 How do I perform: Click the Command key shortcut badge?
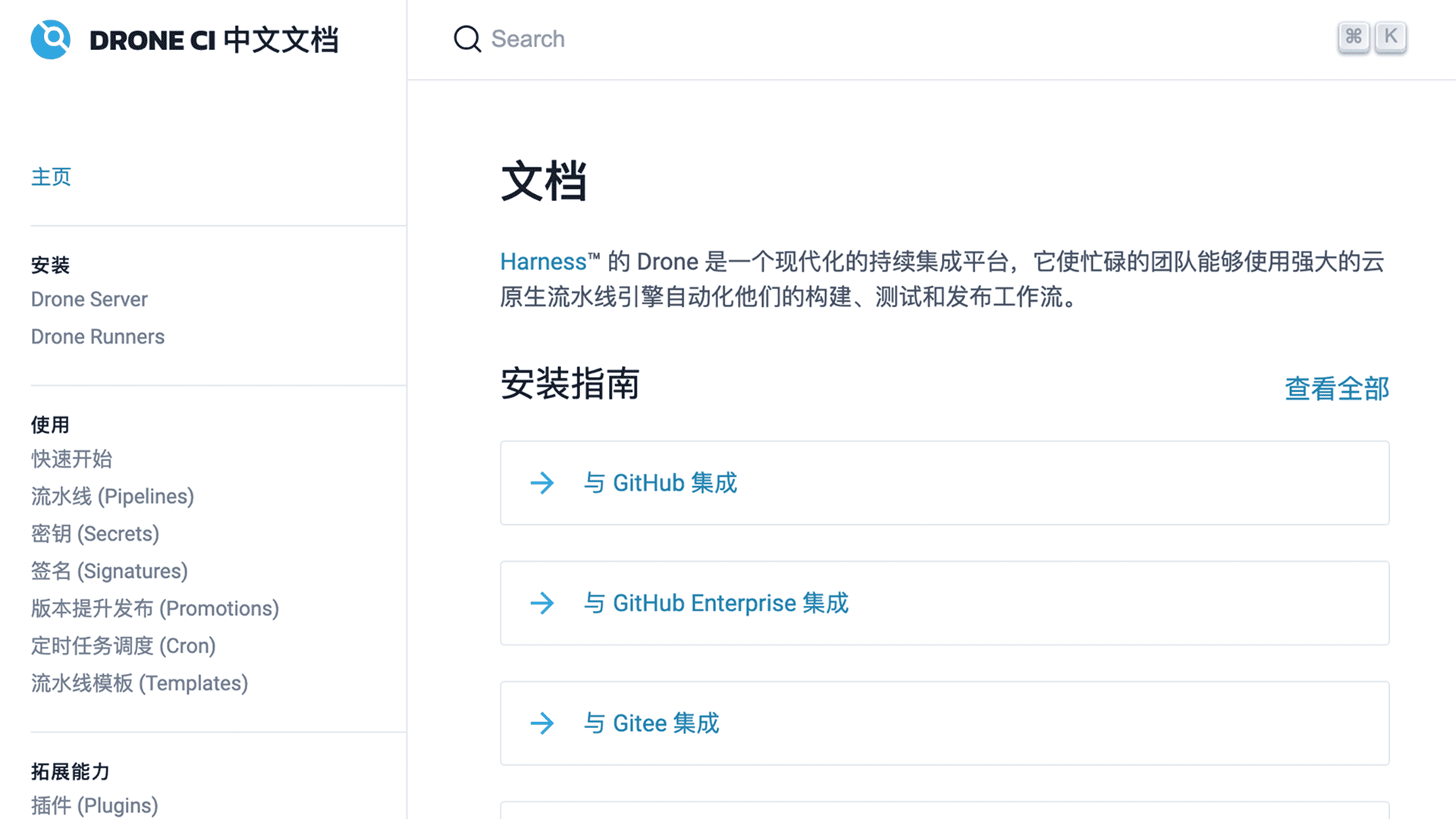(x=1354, y=36)
